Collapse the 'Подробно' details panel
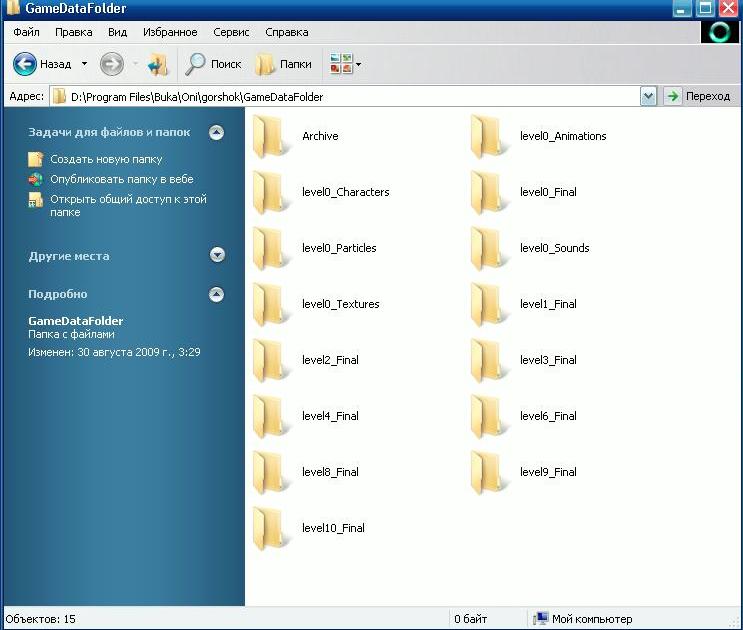 (217, 294)
